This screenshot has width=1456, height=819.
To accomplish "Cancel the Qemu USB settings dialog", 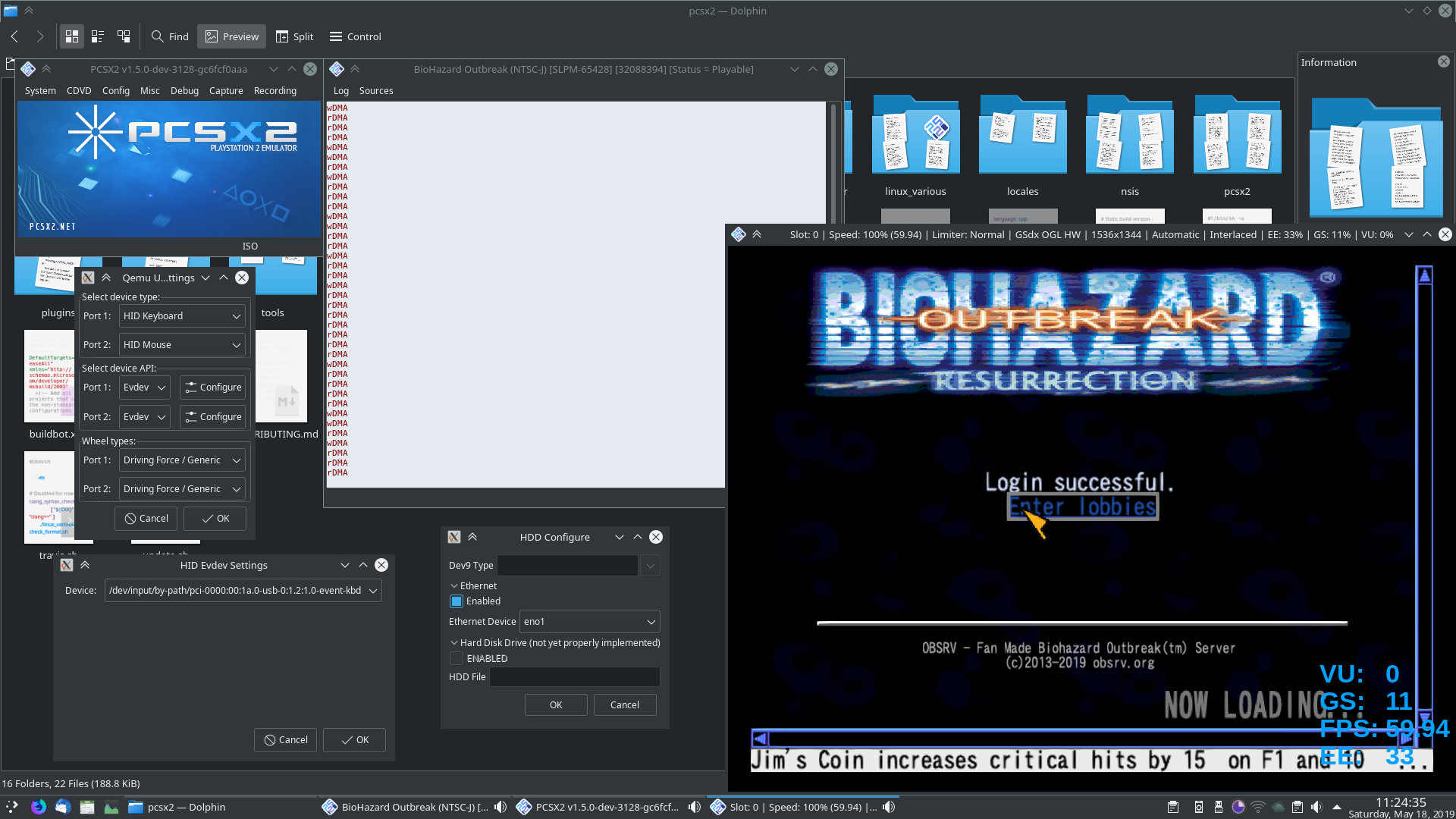I will 146,519.
